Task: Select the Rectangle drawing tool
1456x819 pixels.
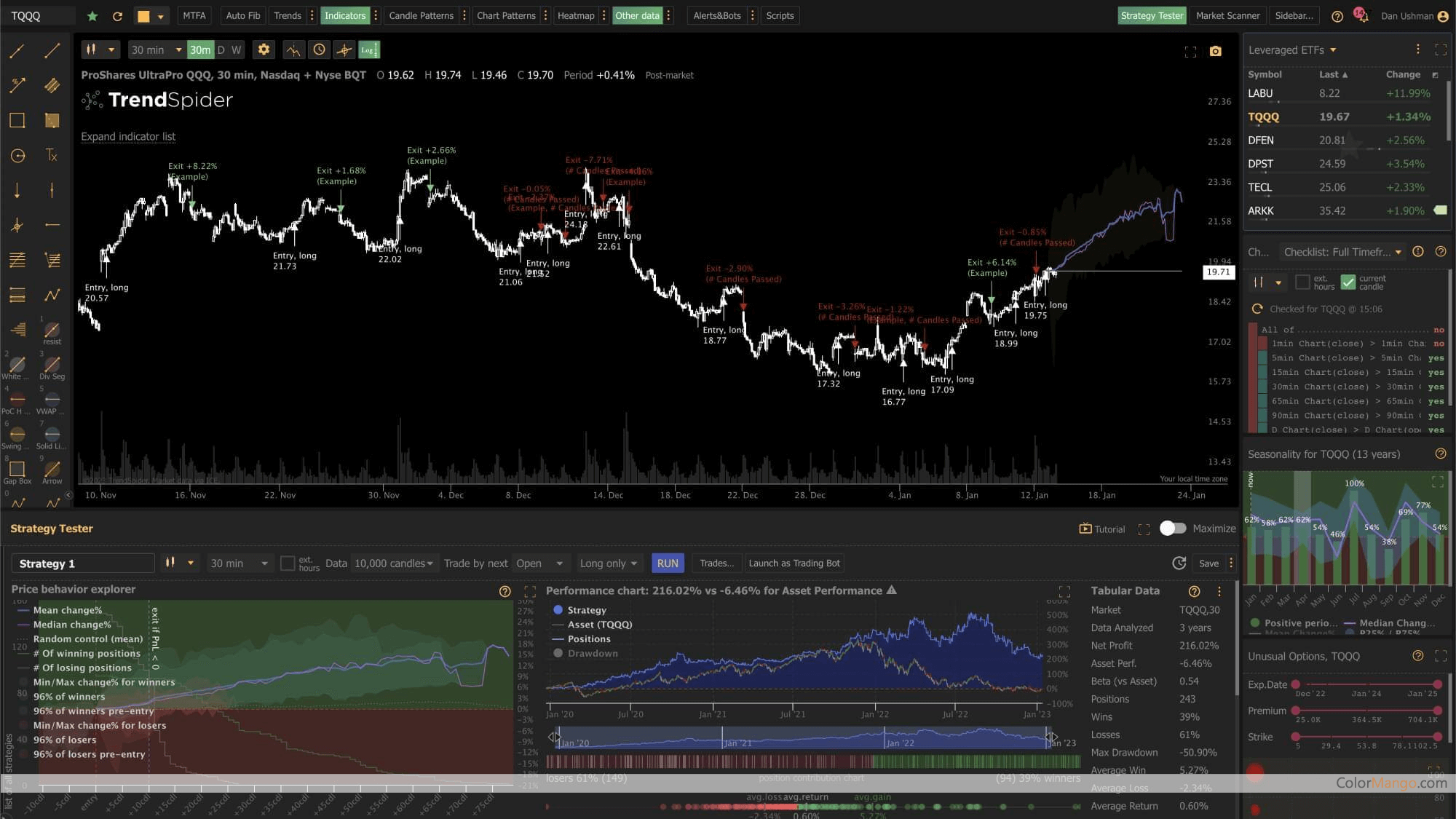Action: 17,120
